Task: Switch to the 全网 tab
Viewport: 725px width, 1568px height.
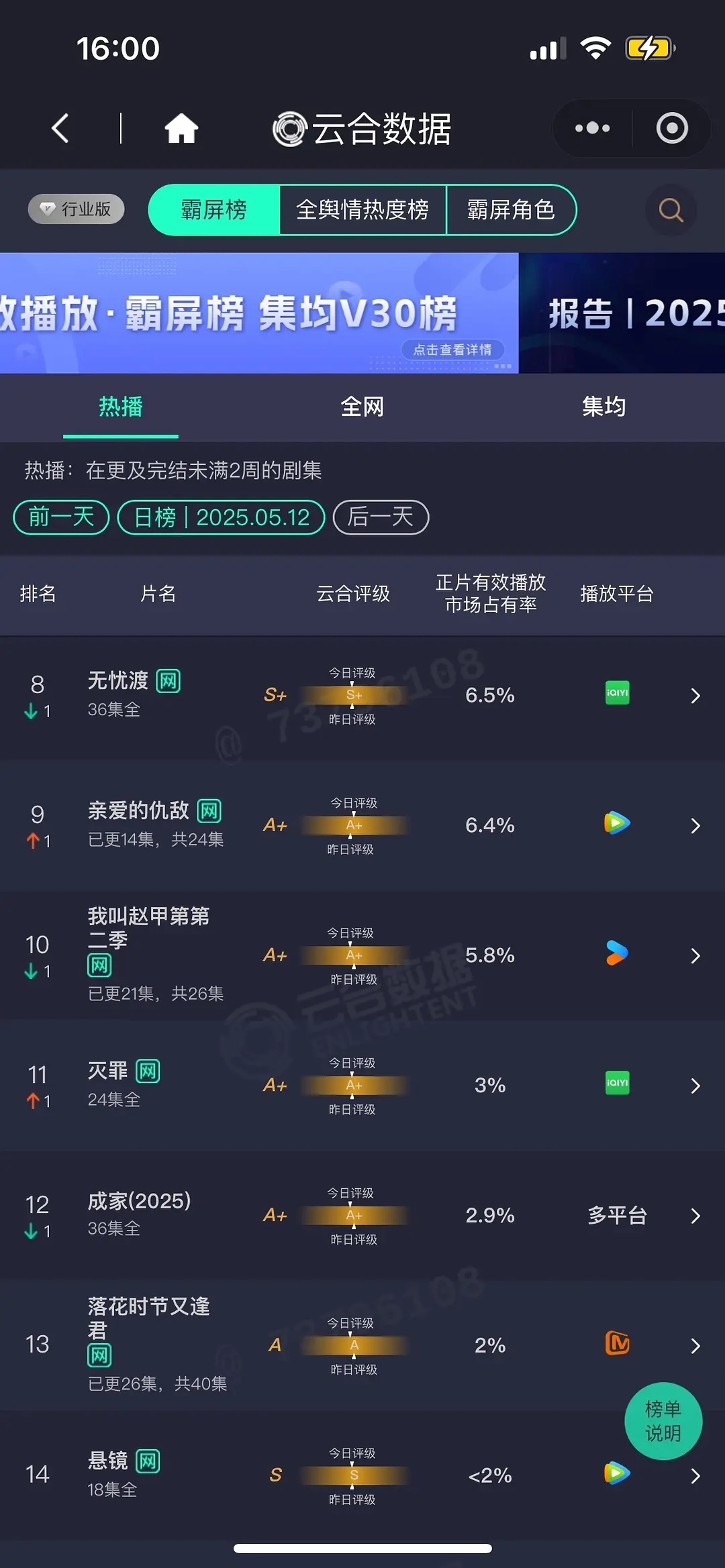Action: point(362,407)
